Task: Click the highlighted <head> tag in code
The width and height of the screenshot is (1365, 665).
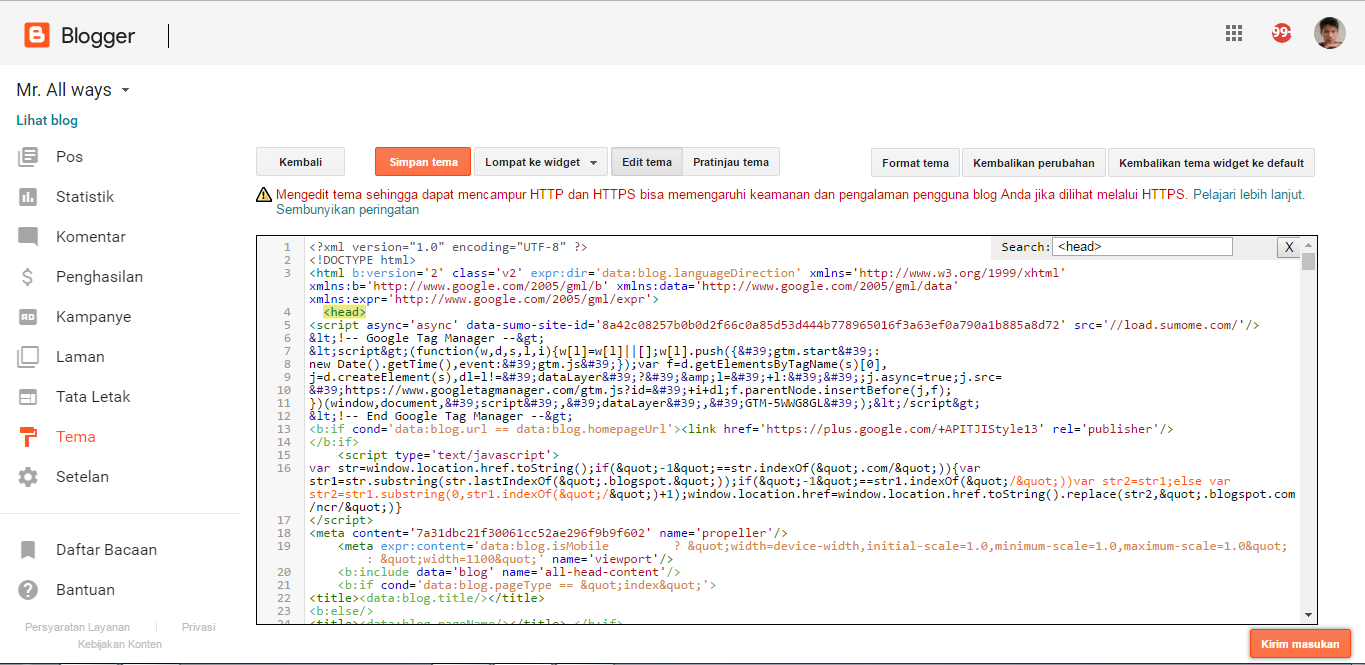Action: pyautogui.click(x=345, y=312)
